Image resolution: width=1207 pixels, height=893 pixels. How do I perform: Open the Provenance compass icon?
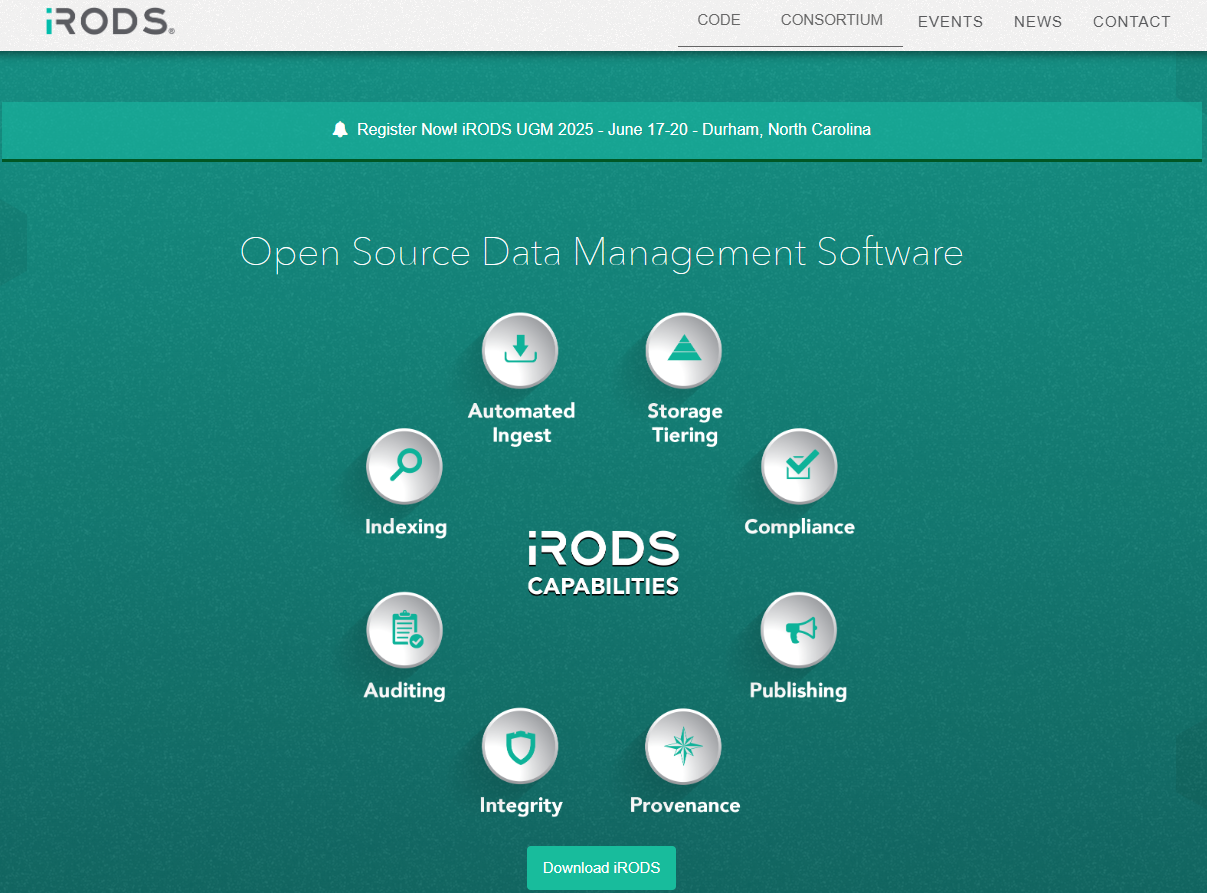coord(684,747)
